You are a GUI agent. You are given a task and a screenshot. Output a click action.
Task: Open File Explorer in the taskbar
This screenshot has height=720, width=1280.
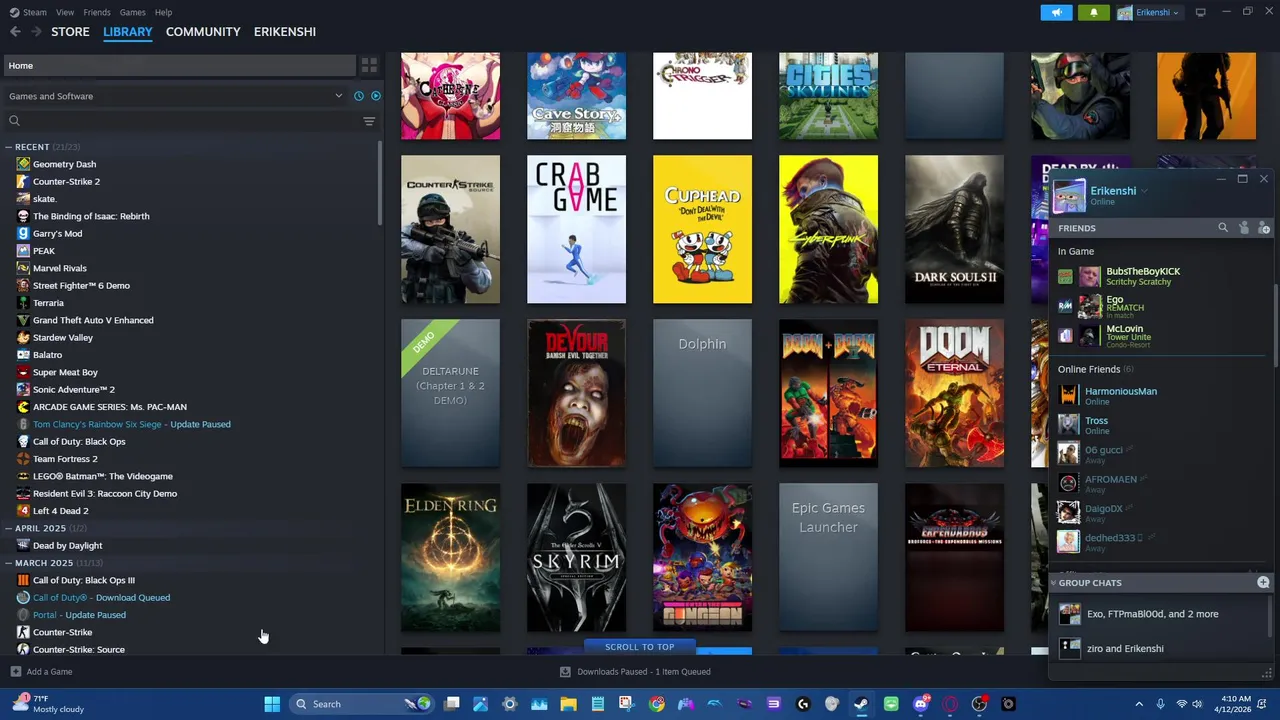(x=568, y=704)
